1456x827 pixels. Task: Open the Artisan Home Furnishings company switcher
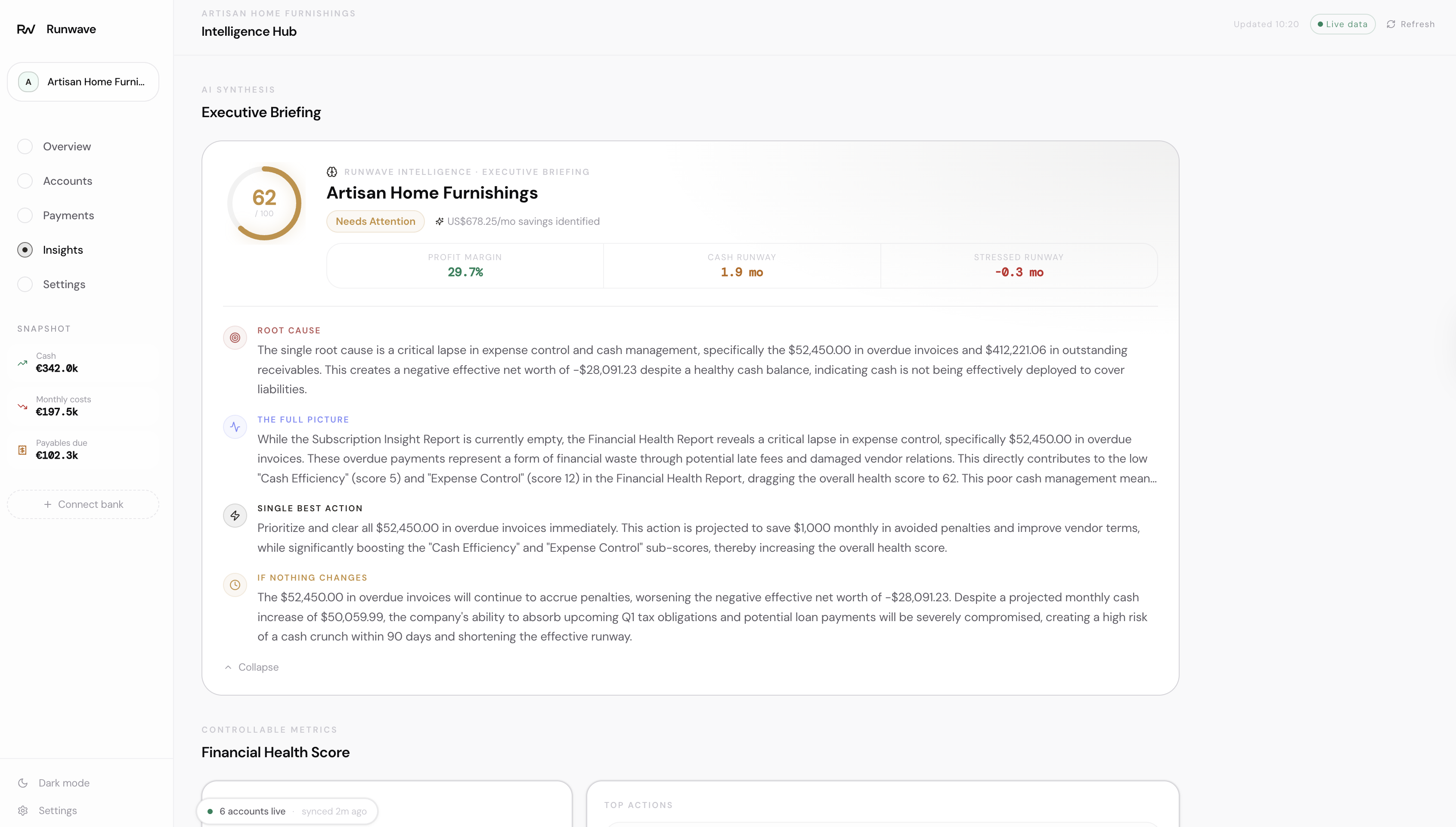coord(83,82)
